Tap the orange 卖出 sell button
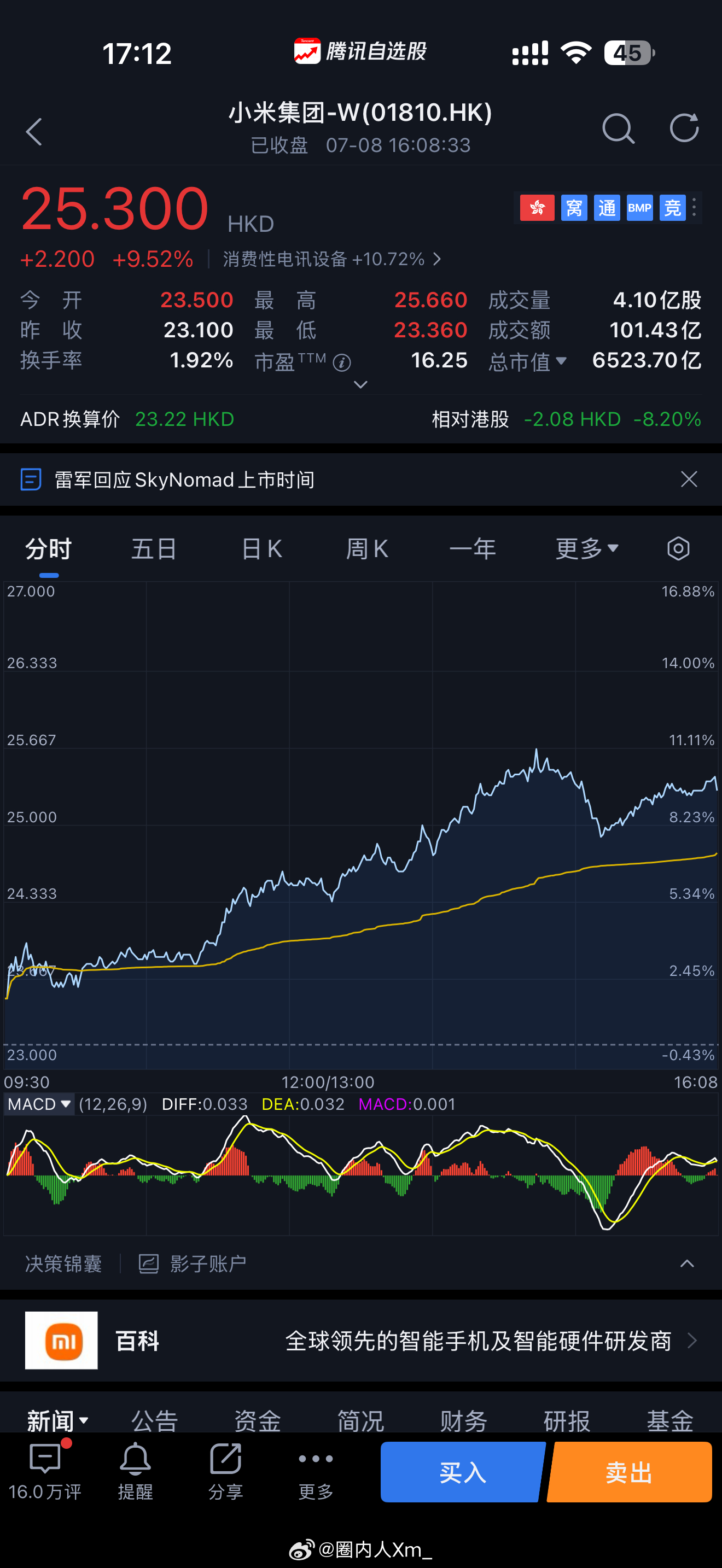This screenshot has height=1568, width=722. point(630,1472)
